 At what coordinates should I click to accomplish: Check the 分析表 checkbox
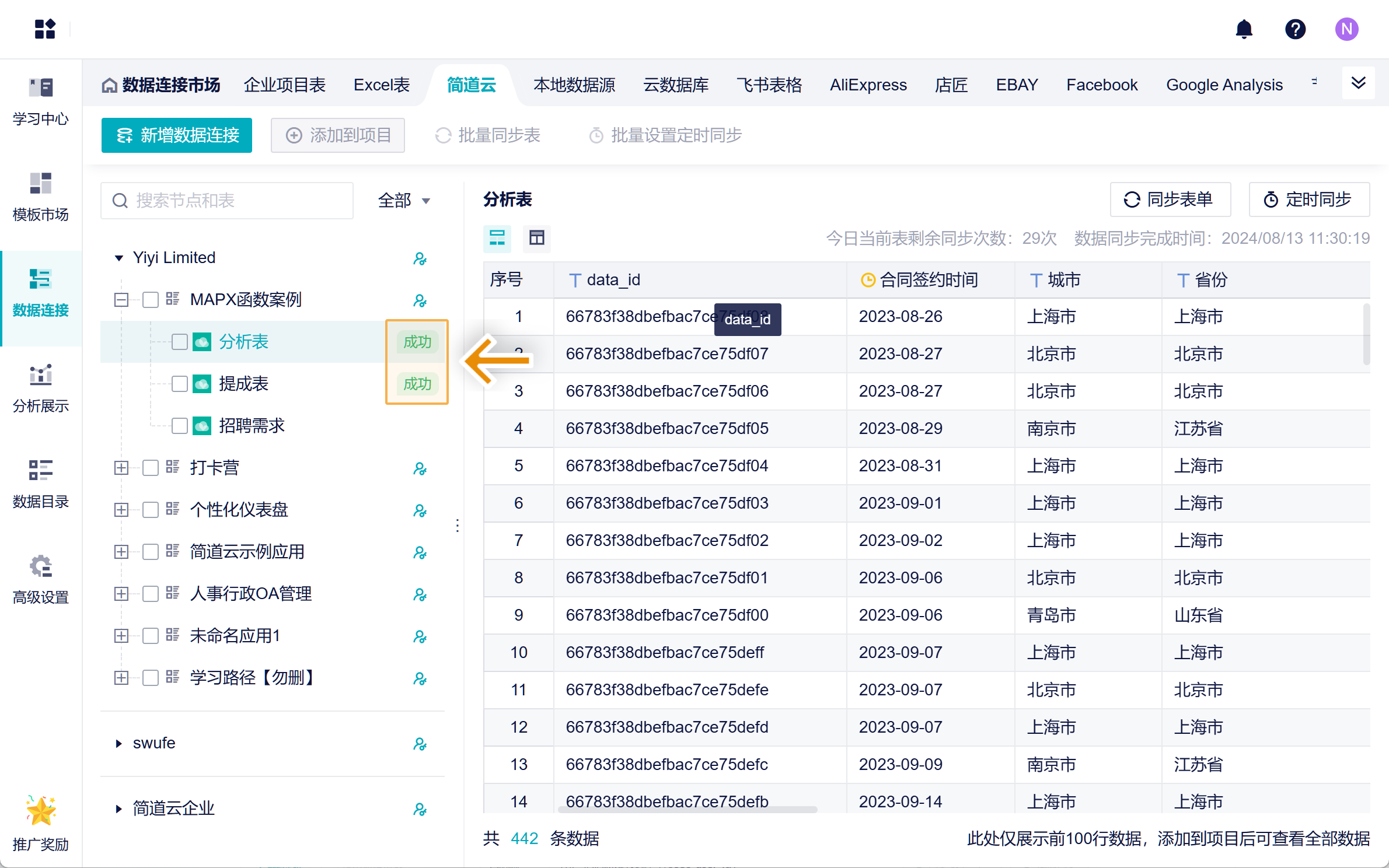click(x=180, y=342)
